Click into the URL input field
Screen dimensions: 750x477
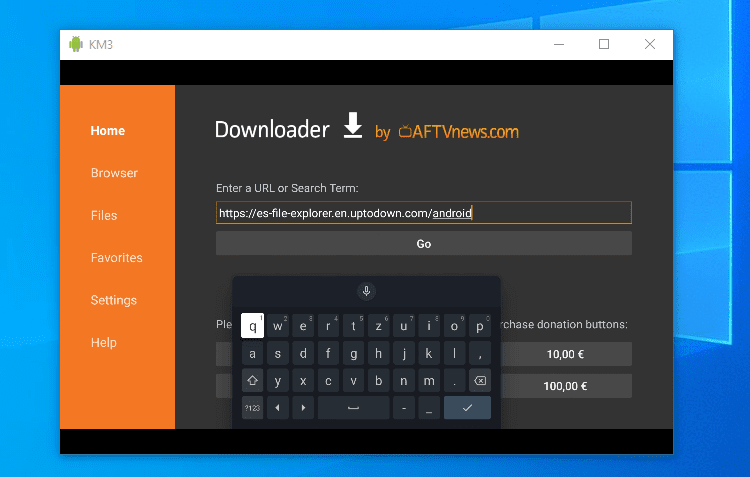point(424,213)
